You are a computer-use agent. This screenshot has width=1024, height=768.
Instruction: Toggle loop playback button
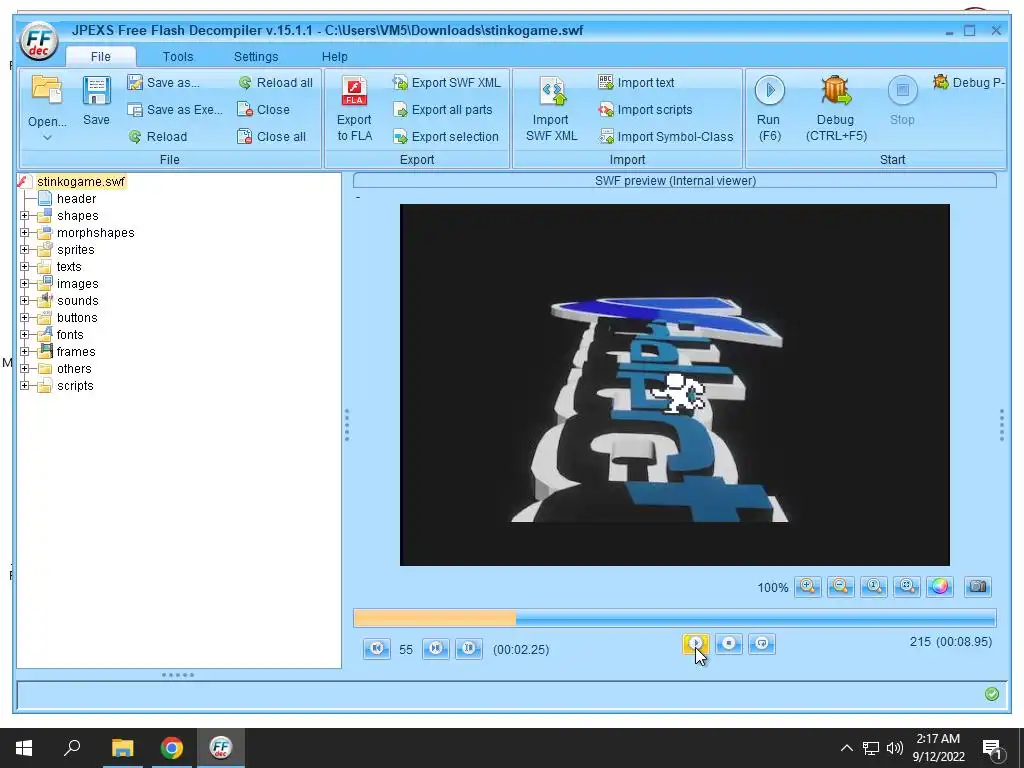tap(761, 644)
